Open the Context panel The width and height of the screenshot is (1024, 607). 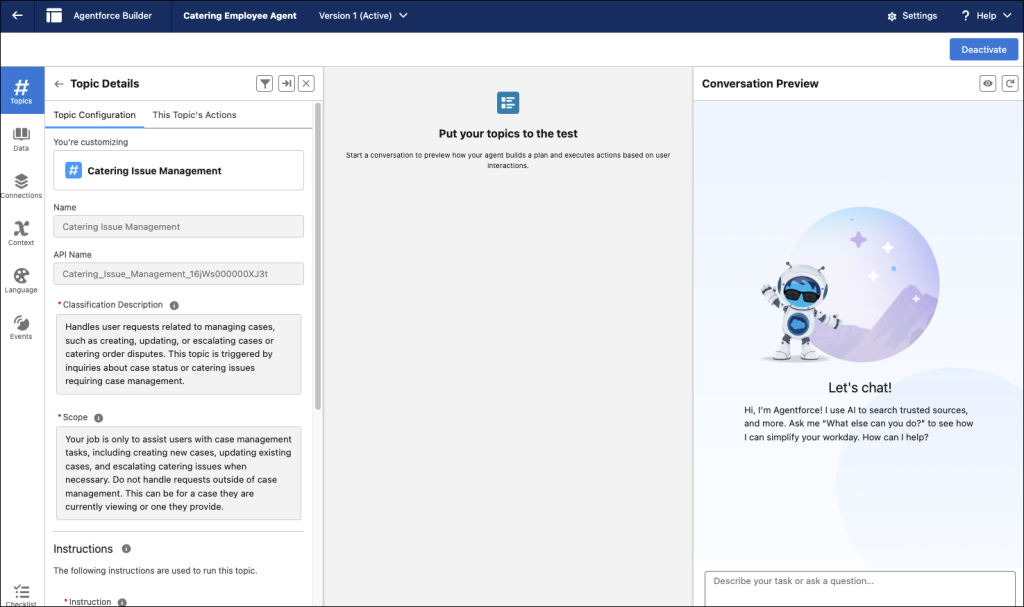coord(21,232)
